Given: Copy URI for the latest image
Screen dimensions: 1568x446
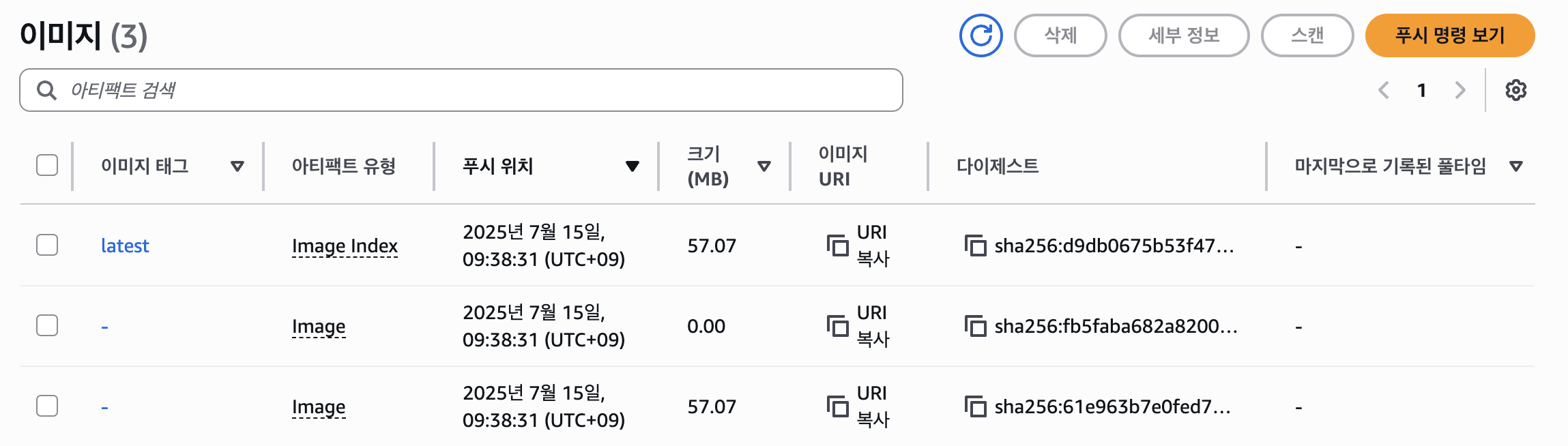Looking at the screenshot, I should click(837, 246).
